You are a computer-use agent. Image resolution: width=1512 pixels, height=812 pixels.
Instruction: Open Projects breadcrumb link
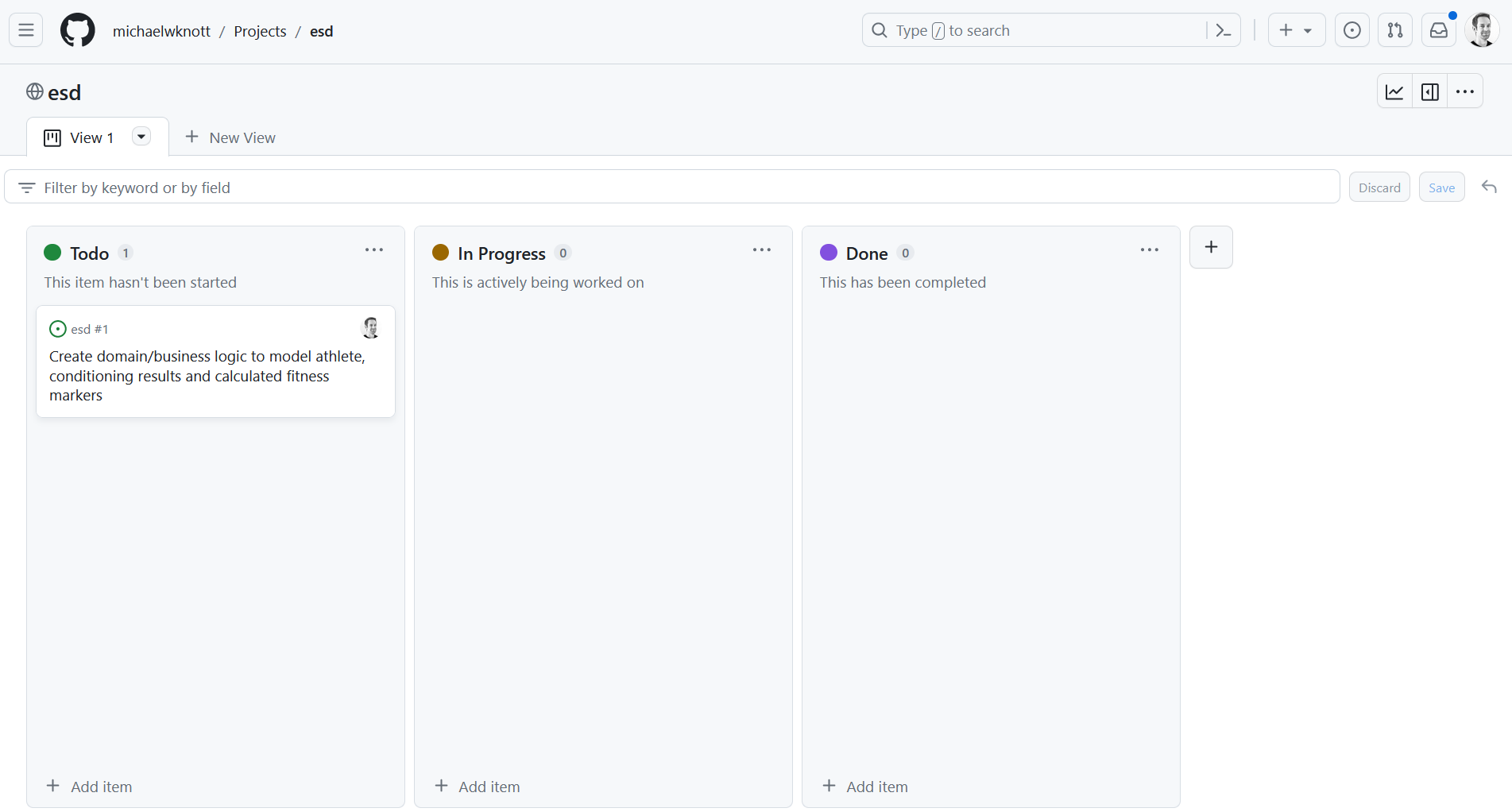pos(260,31)
